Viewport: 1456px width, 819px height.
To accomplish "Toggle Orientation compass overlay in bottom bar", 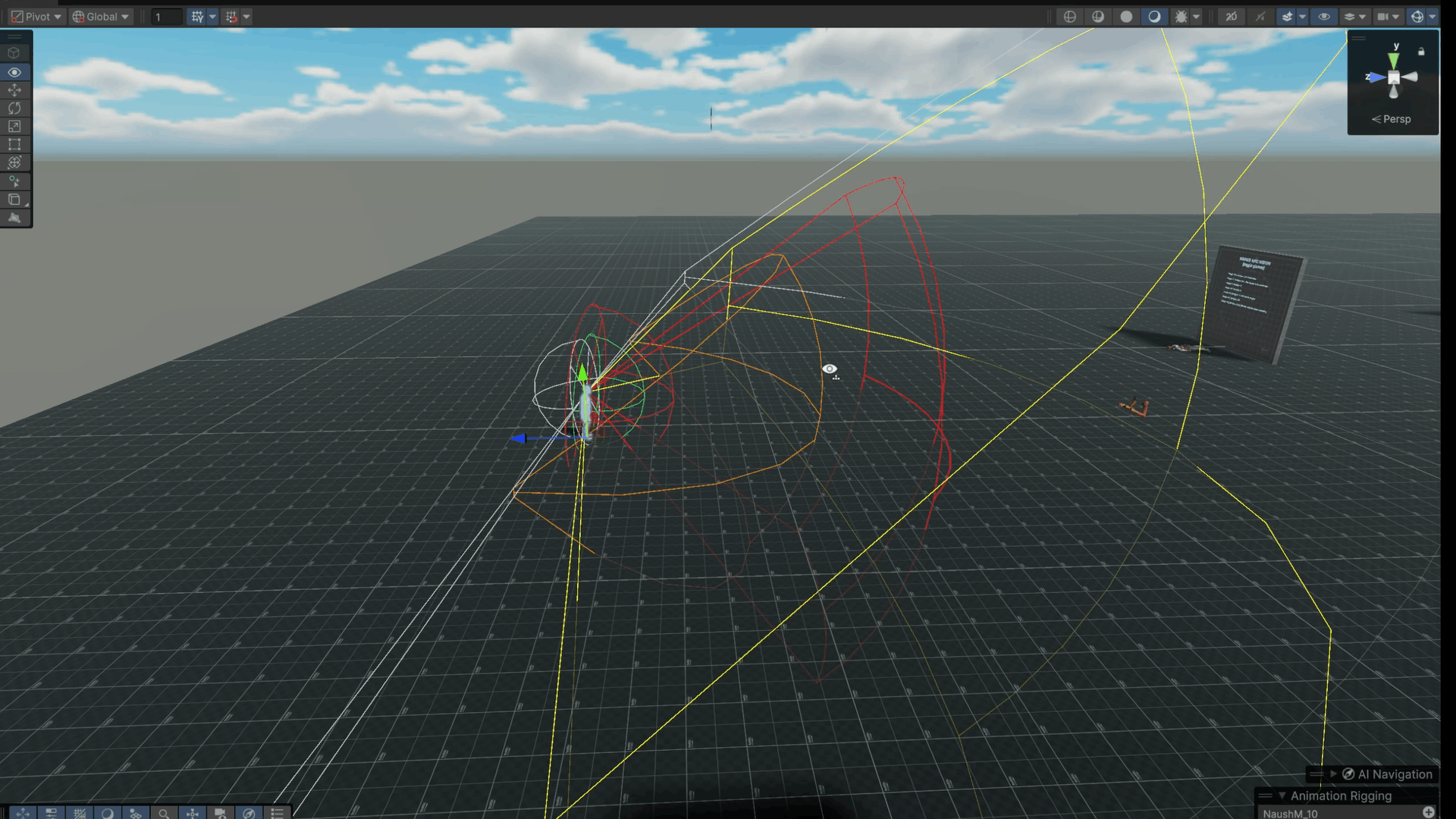I will pyautogui.click(x=249, y=813).
